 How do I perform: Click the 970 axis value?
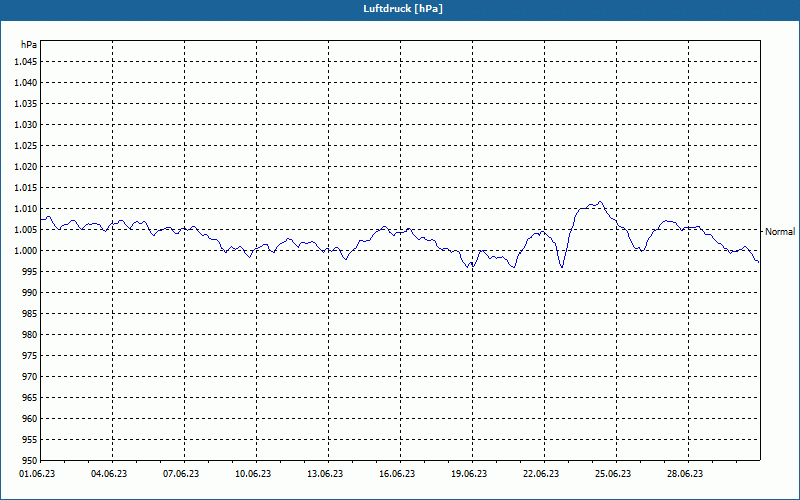30,377
